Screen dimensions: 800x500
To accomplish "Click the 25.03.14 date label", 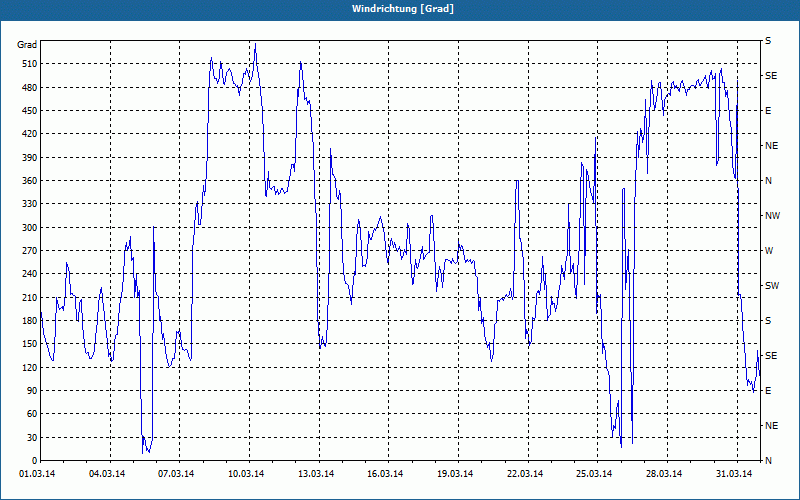I will pos(594,474).
